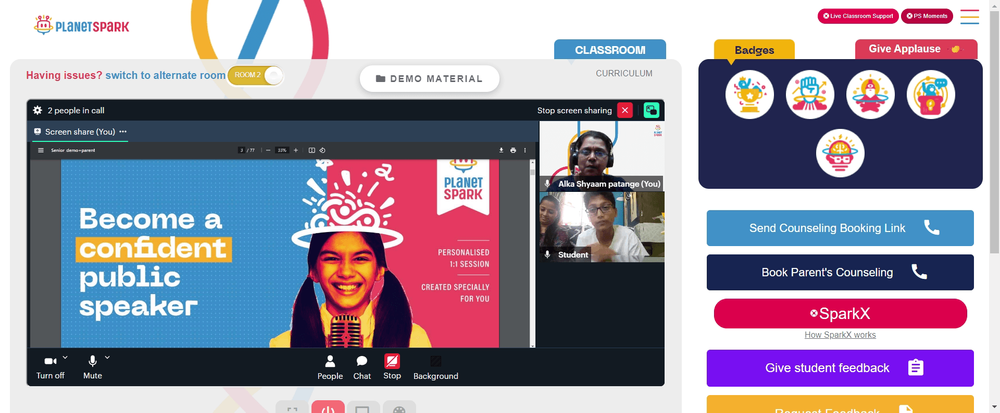Award the raised fist badge
Viewport: 1000px width, 413px height.
pyautogui.click(x=810, y=94)
